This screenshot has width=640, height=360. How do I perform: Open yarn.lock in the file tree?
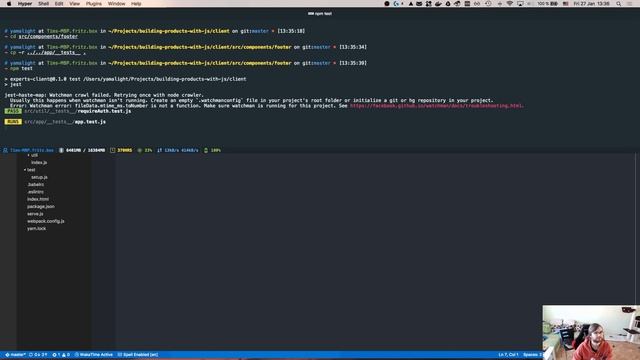(x=36, y=229)
